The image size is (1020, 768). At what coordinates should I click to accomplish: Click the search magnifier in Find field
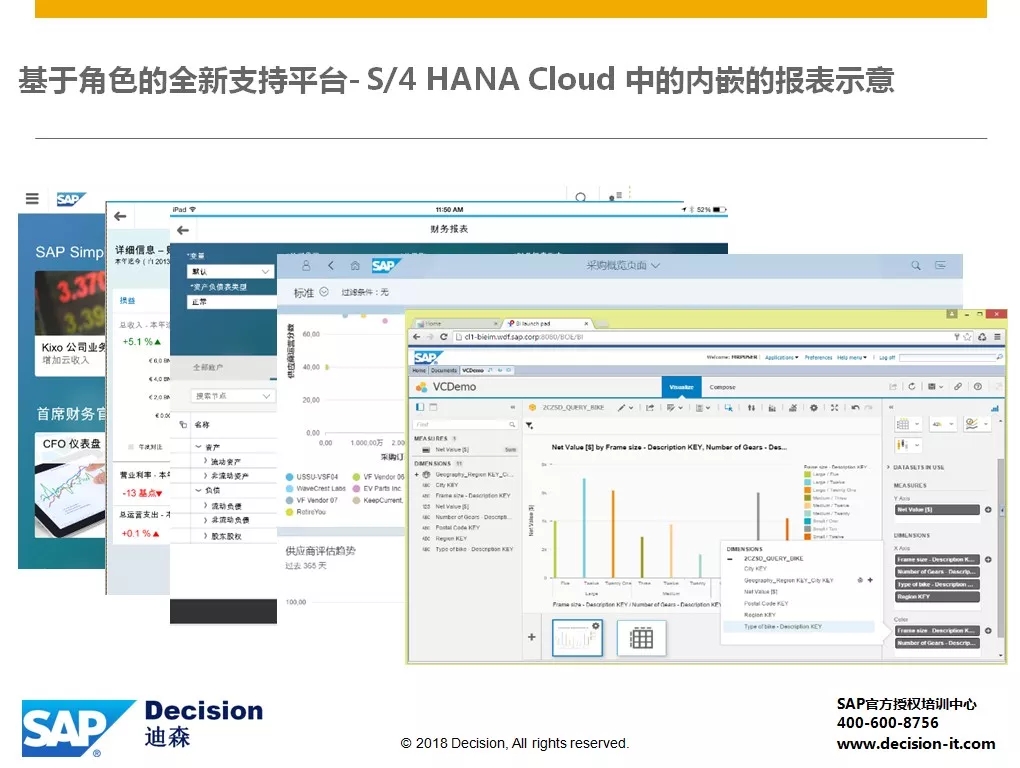click(x=512, y=425)
